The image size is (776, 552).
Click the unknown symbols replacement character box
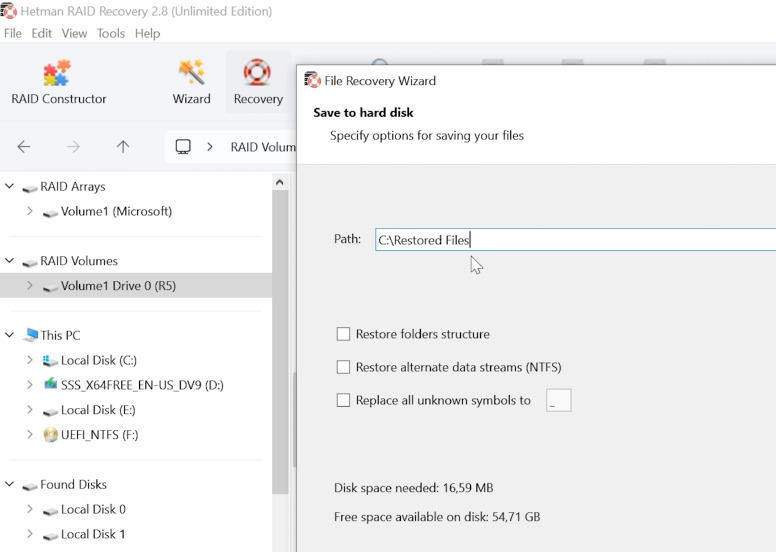(559, 400)
